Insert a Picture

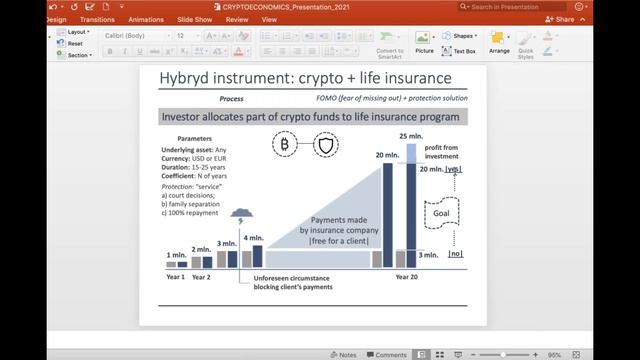424,42
